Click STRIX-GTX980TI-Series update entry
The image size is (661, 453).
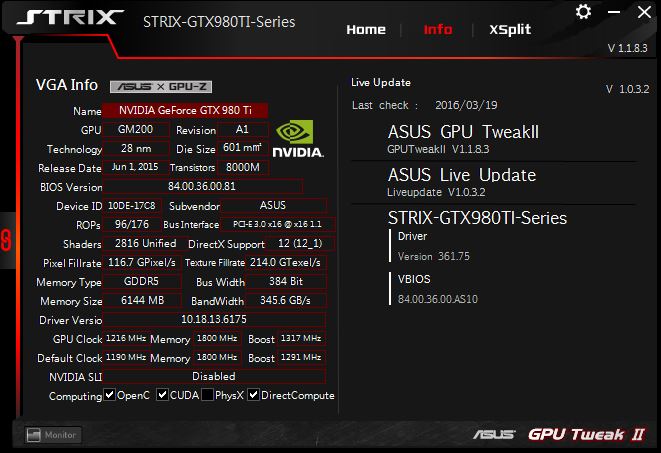(477, 218)
